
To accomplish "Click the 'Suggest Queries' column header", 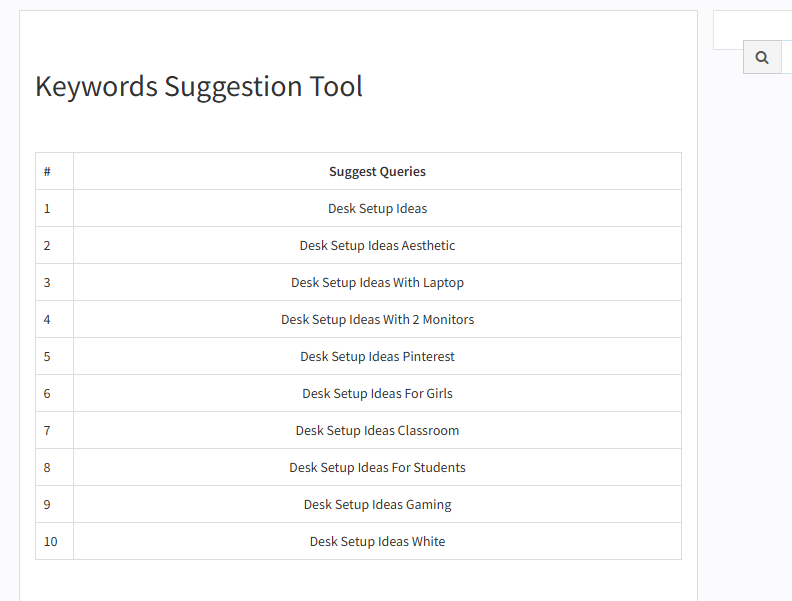I will click(377, 172).
